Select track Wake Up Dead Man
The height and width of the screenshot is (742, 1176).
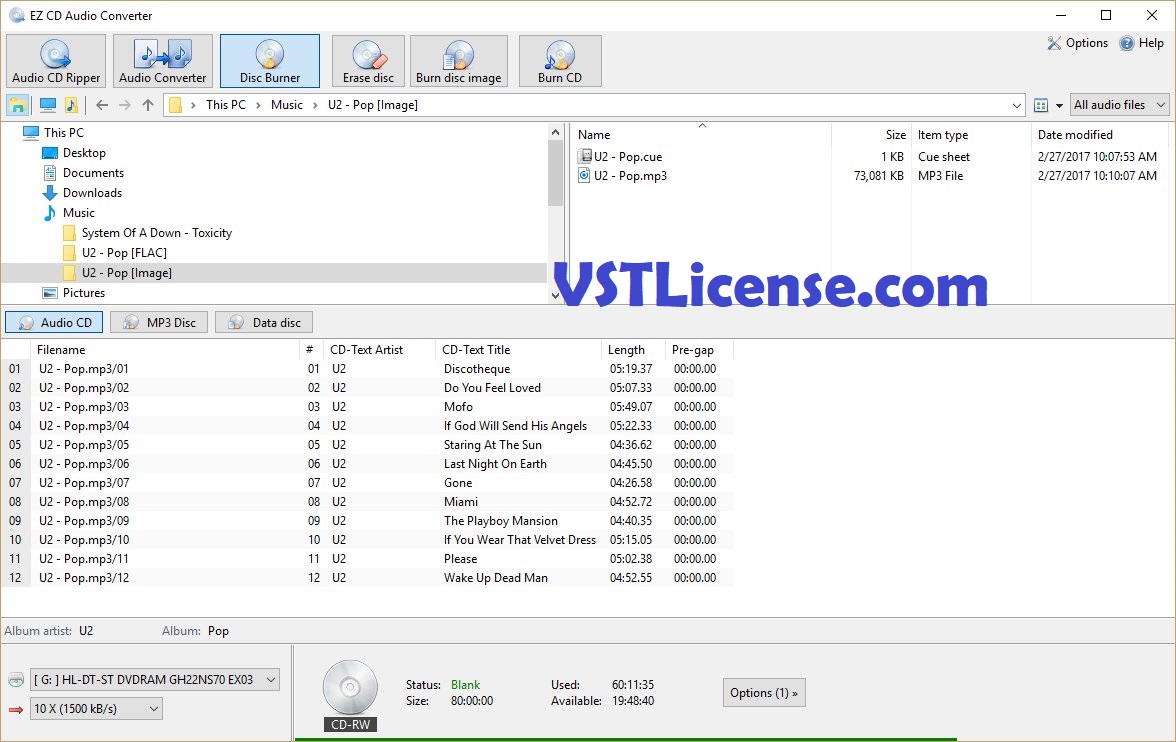496,578
